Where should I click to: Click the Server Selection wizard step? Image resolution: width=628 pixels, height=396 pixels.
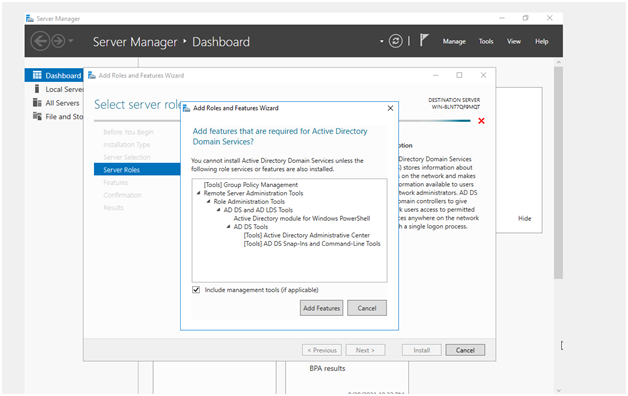[x=127, y=157]
